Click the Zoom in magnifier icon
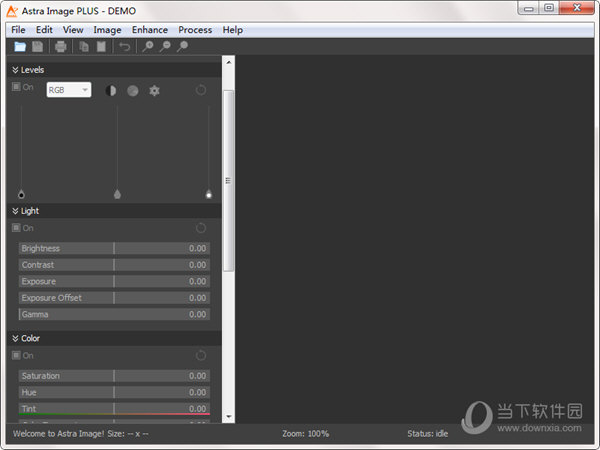600x450 pixels. point(148,47)
